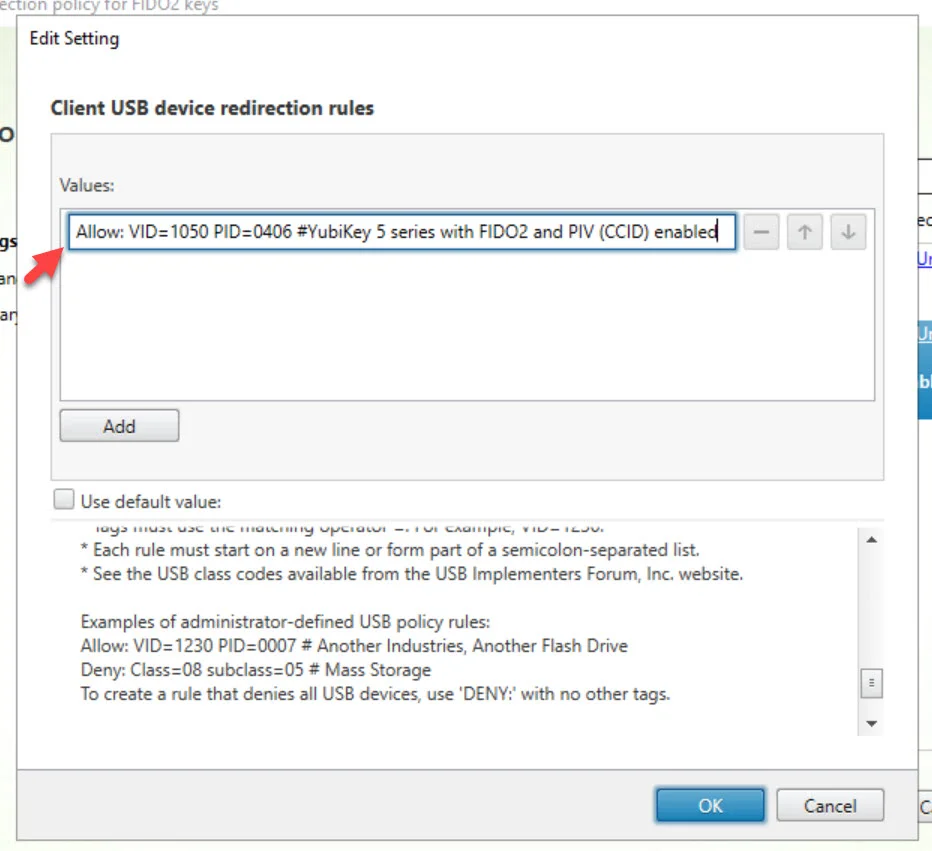932x851 pixels.
Task: Click the help text scroll down arrow
Action: click(871, 723)
